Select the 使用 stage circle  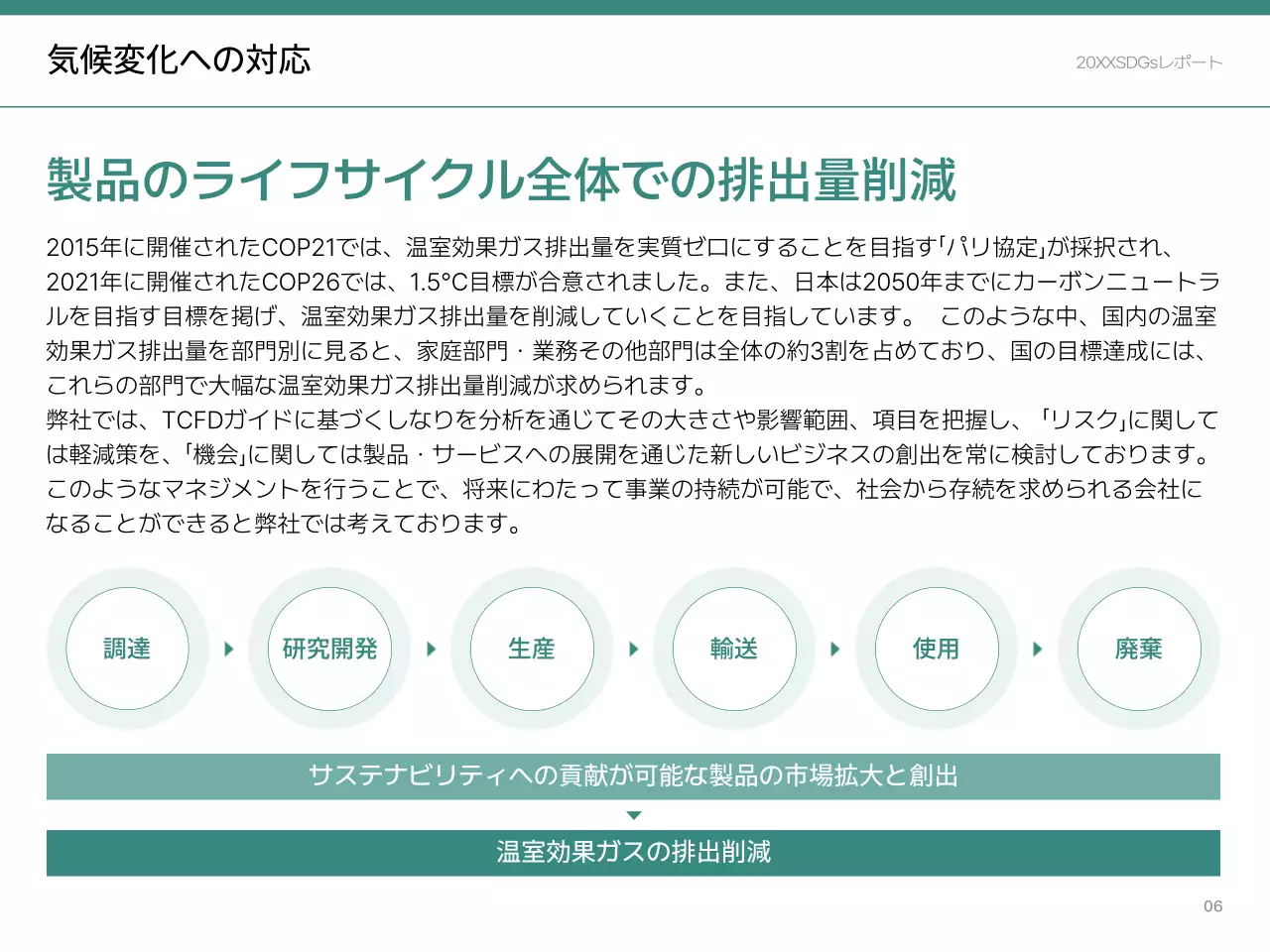coord(937,649)
